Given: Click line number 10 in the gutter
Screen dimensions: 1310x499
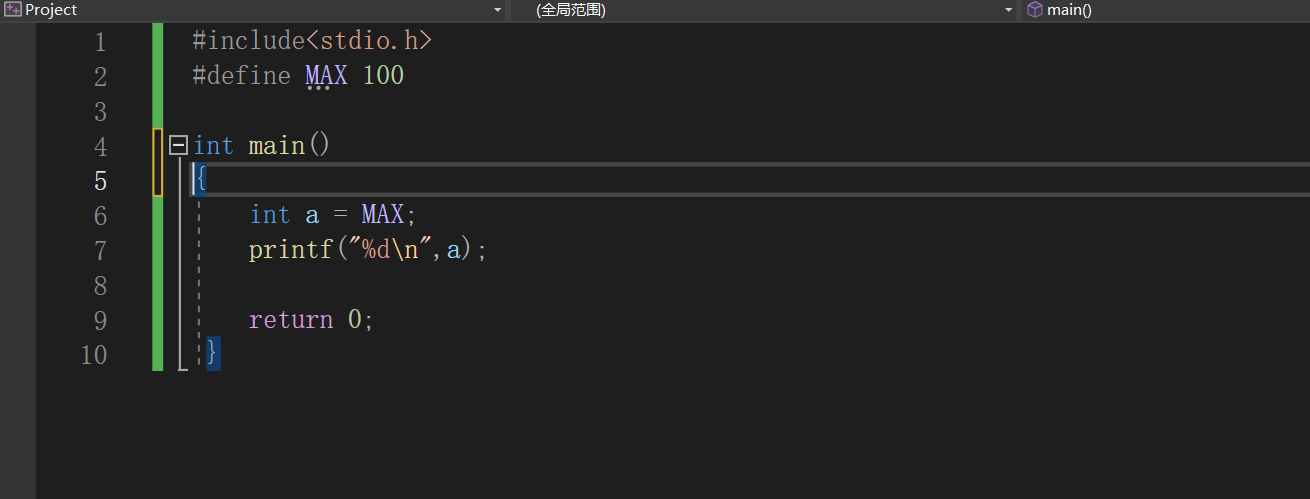Looking at the screenshot, I should coord(94,355).
